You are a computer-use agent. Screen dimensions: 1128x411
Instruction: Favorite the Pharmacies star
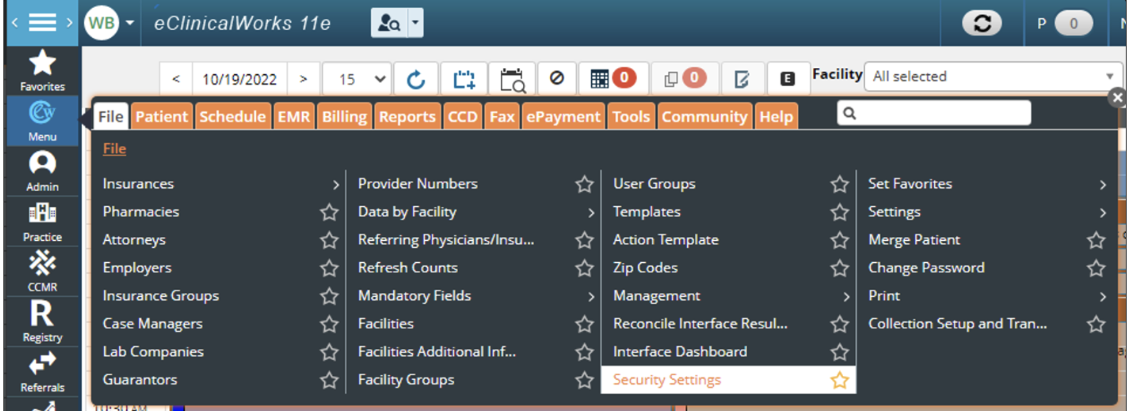click(x=329, y=212)
